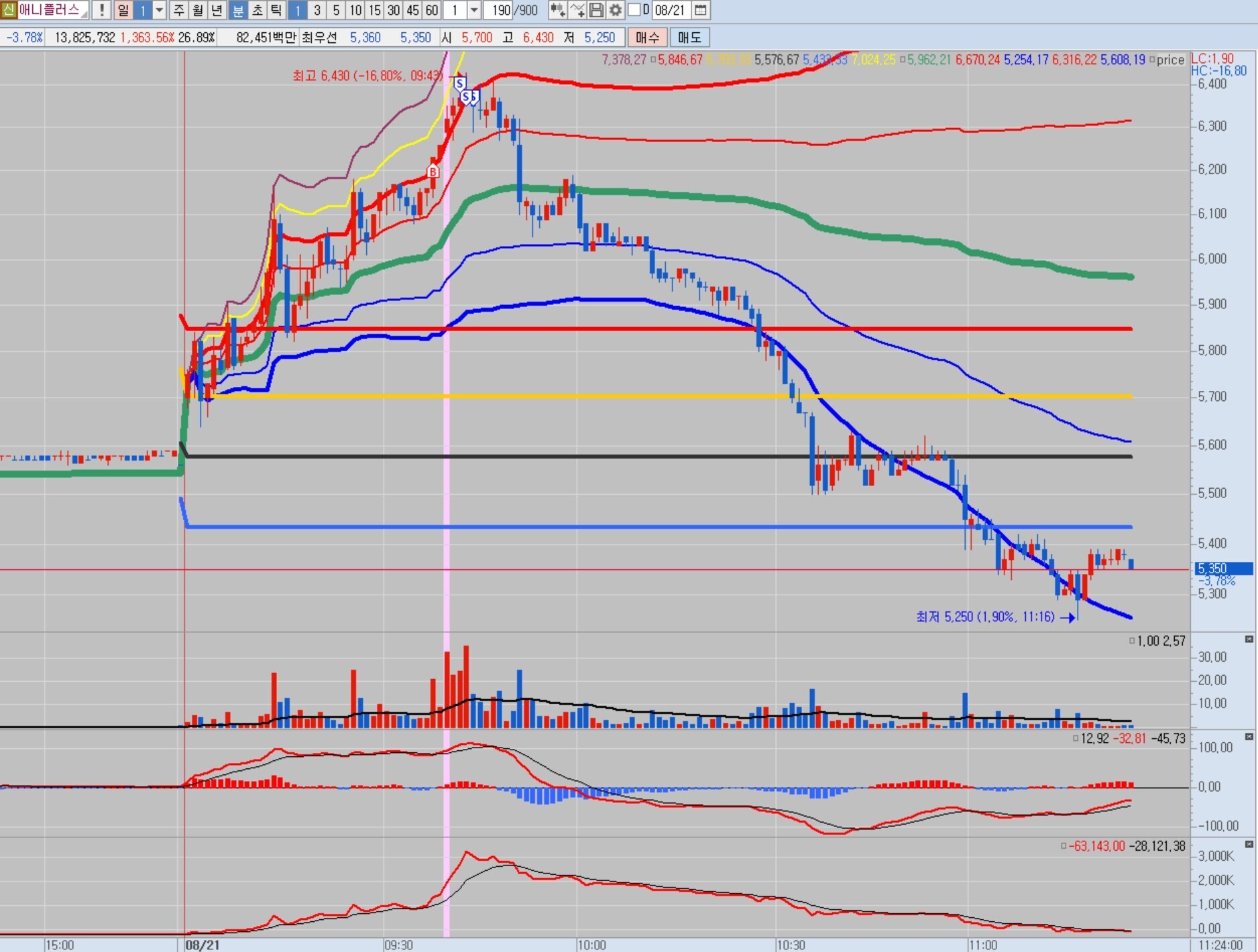
Task: Click the first S sell marker on the chart
Action: [x=459, y=84]
